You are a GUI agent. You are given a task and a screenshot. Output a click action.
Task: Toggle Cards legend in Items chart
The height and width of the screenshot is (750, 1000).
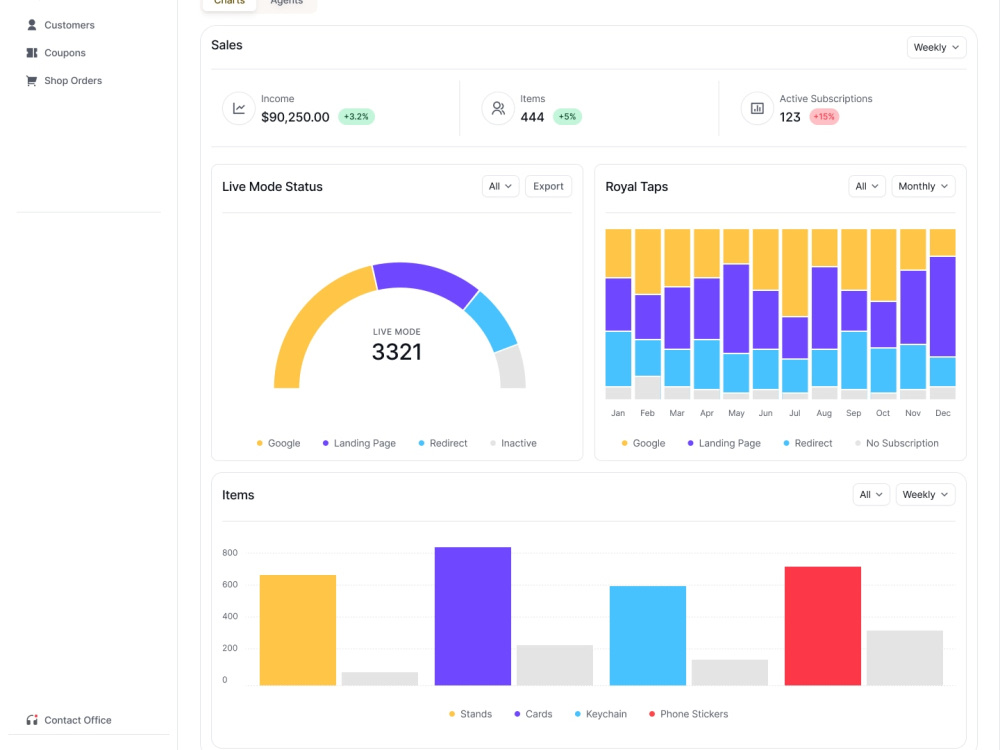point(533,714)
